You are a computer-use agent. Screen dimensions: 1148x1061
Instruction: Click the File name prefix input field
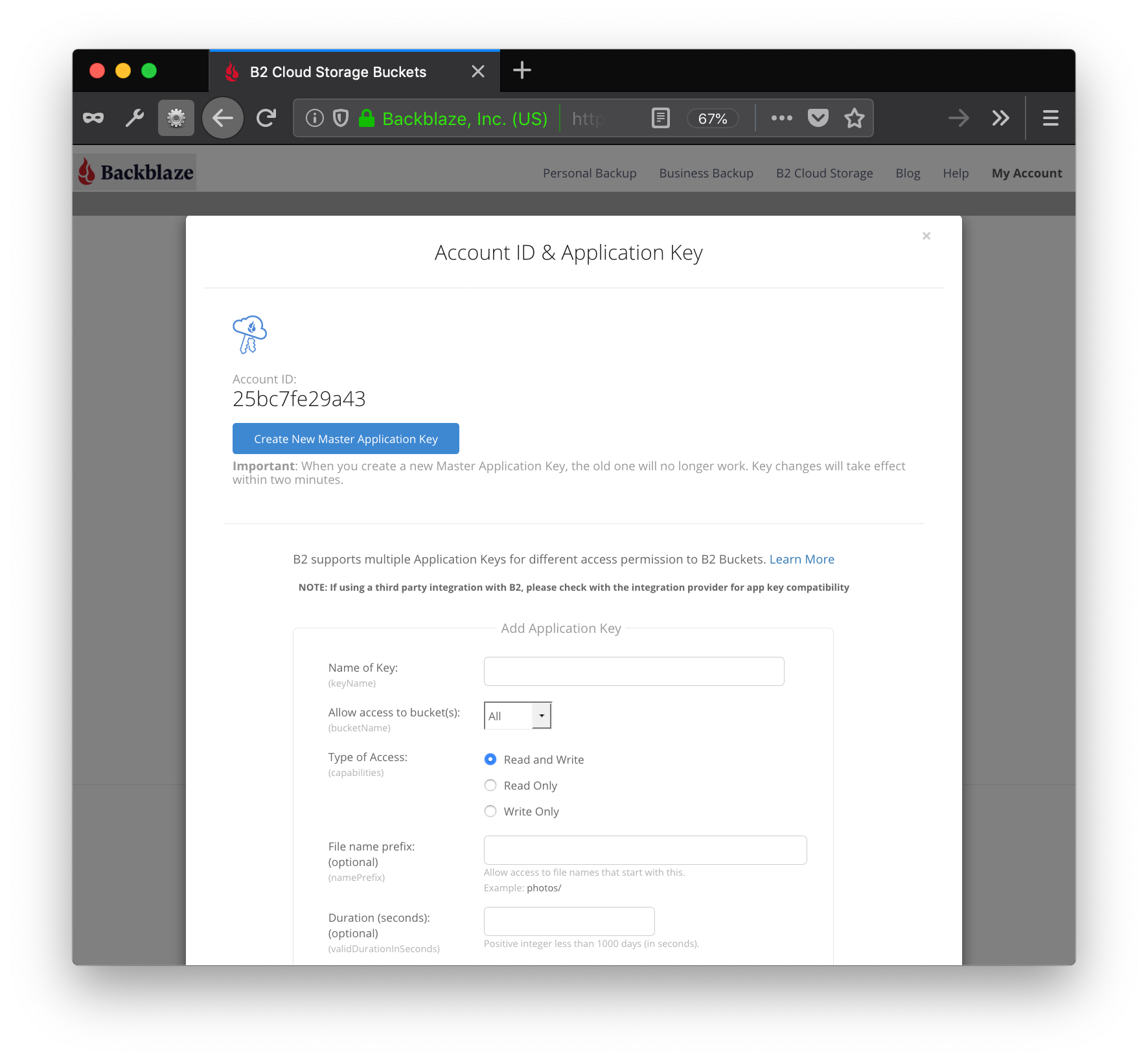pos(645,850)
